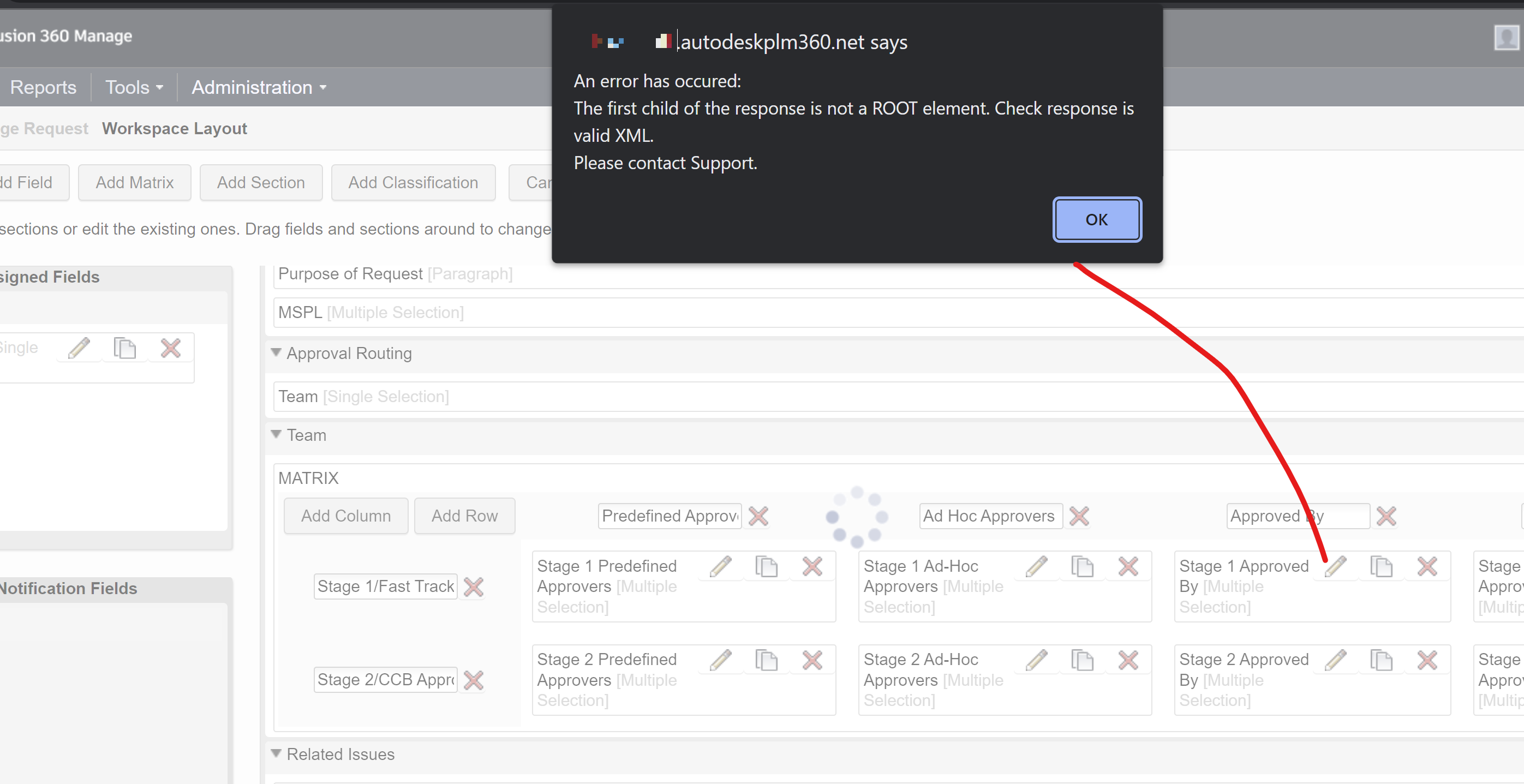Edit the Stage 2 Approved By field
The height and width of the screenshot is (784, 1524).
point(1336,660)
